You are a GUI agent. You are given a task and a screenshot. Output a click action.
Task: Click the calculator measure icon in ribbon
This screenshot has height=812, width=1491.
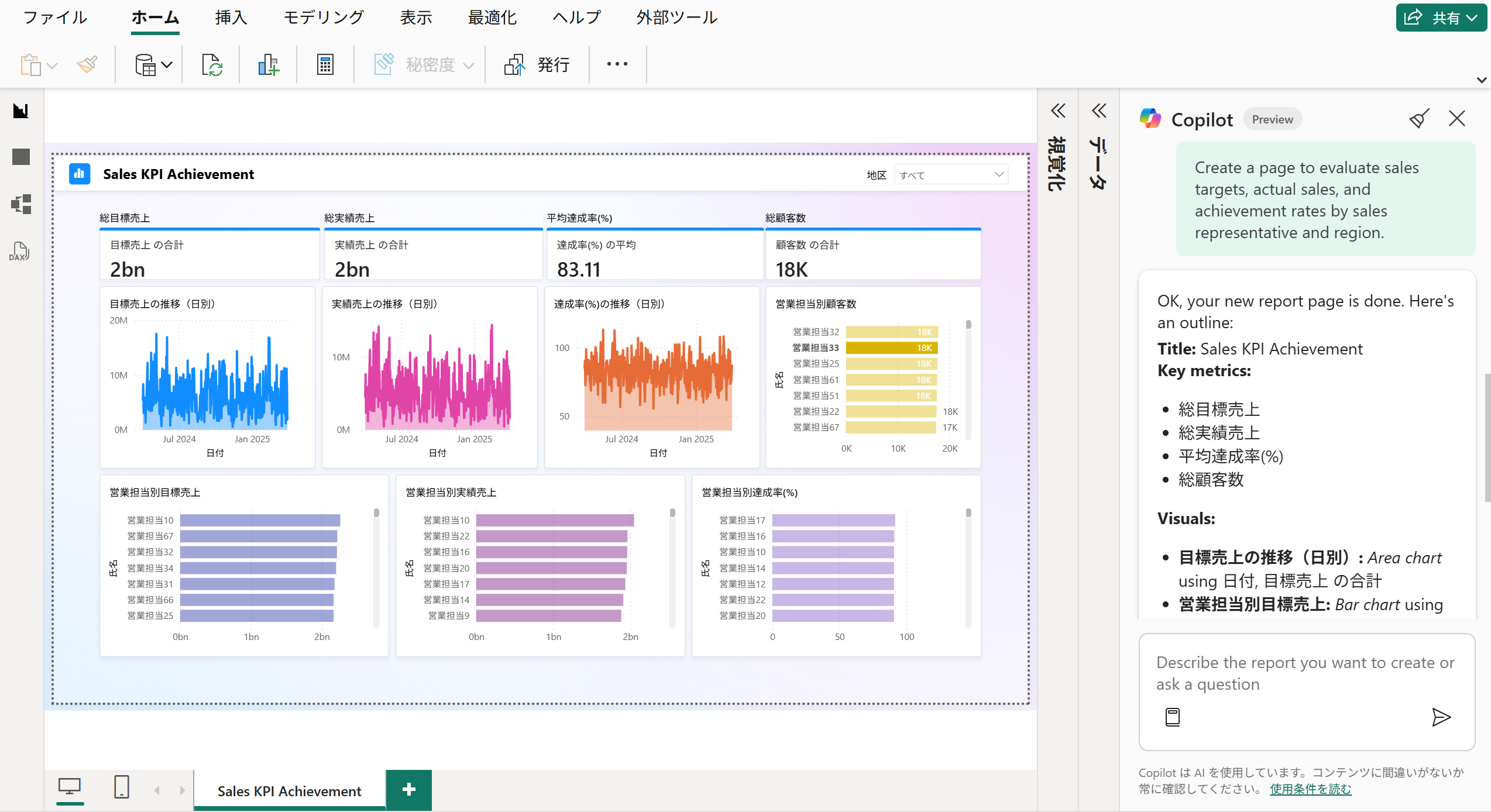(x=325, y=64)
